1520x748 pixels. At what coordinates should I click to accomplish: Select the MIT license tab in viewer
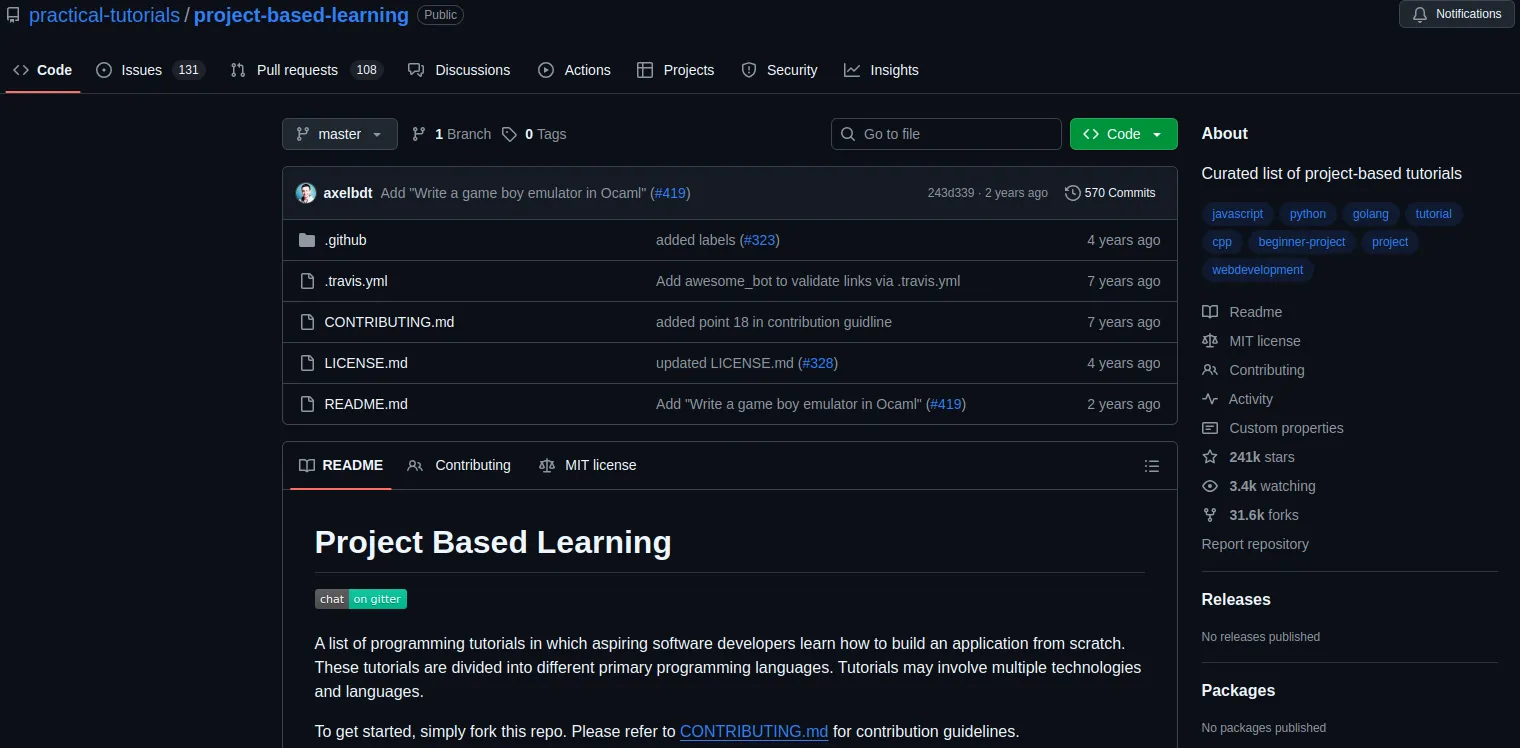click(587, 465)
